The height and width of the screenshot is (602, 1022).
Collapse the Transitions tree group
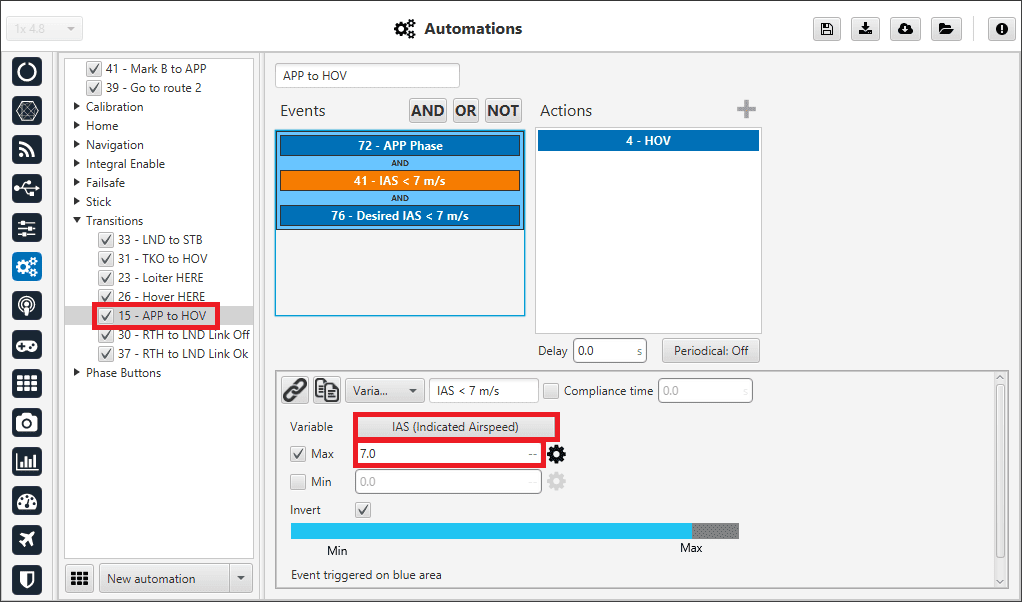(x=78, y=221)
